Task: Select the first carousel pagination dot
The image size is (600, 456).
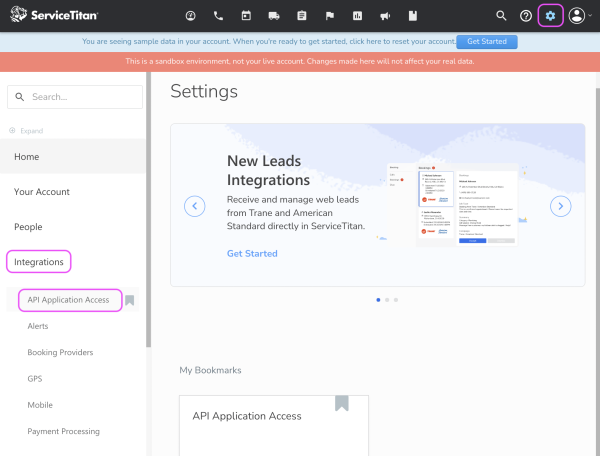Action: 377,299
